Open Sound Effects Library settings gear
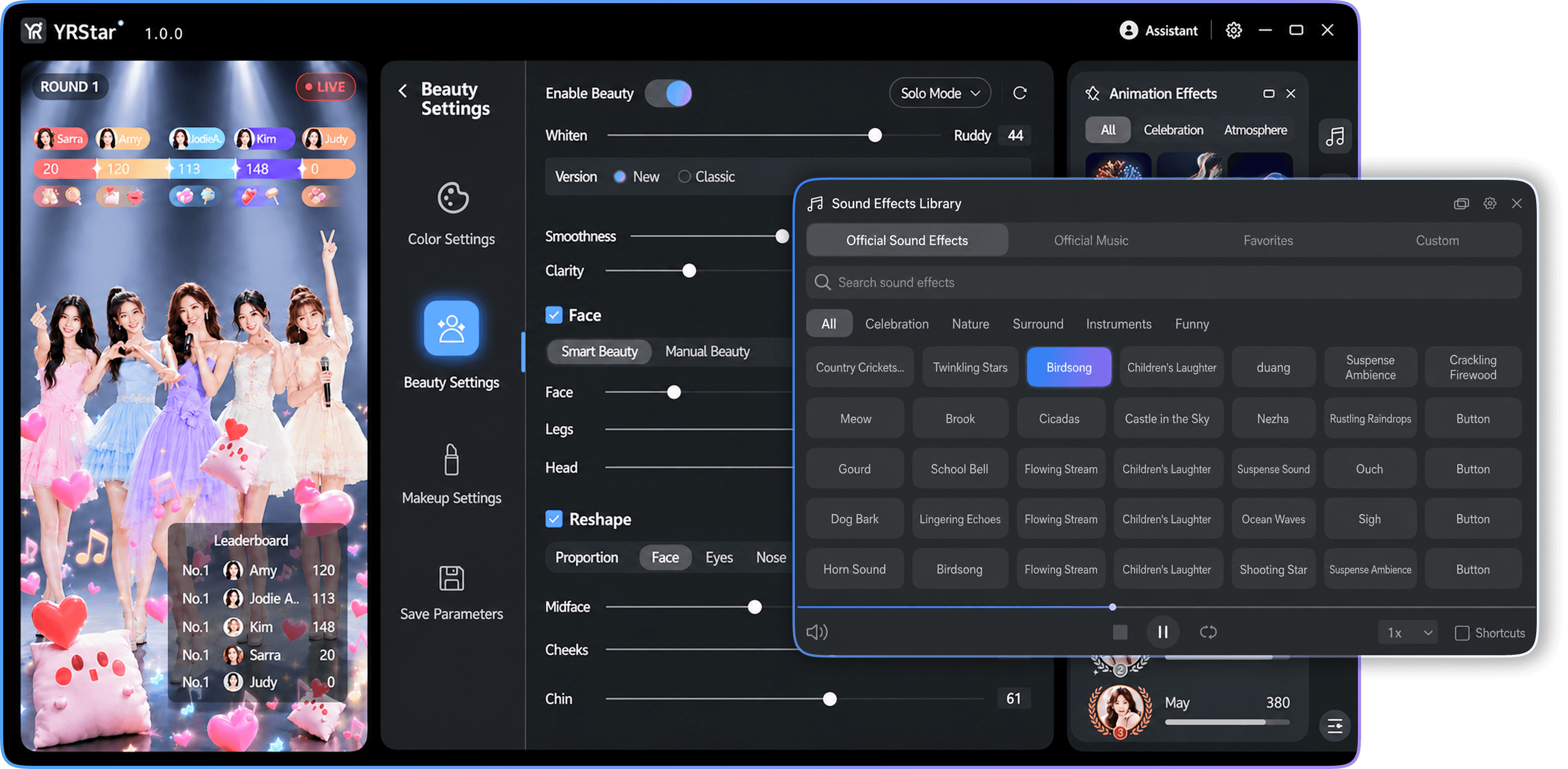 (x=1490, y=203)
